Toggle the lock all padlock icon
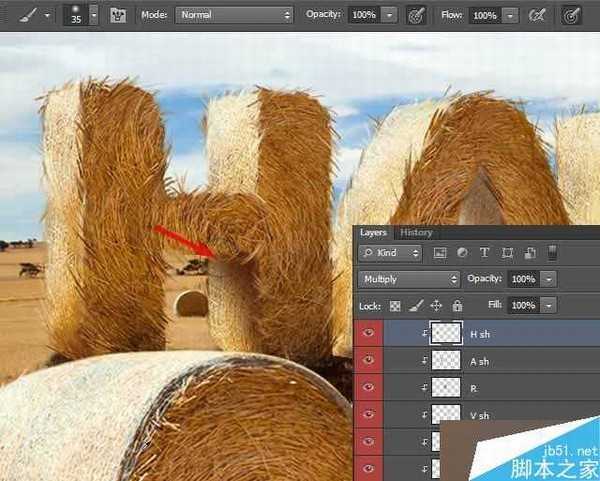This screenshot has width=600, height=481. 457,305
